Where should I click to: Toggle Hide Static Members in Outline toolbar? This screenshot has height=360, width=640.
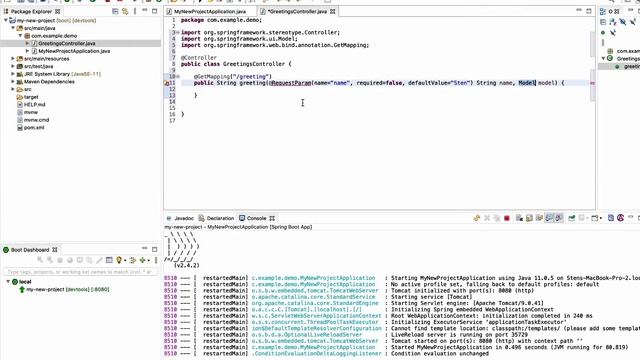pyautogui.click(x=633, y=22)
